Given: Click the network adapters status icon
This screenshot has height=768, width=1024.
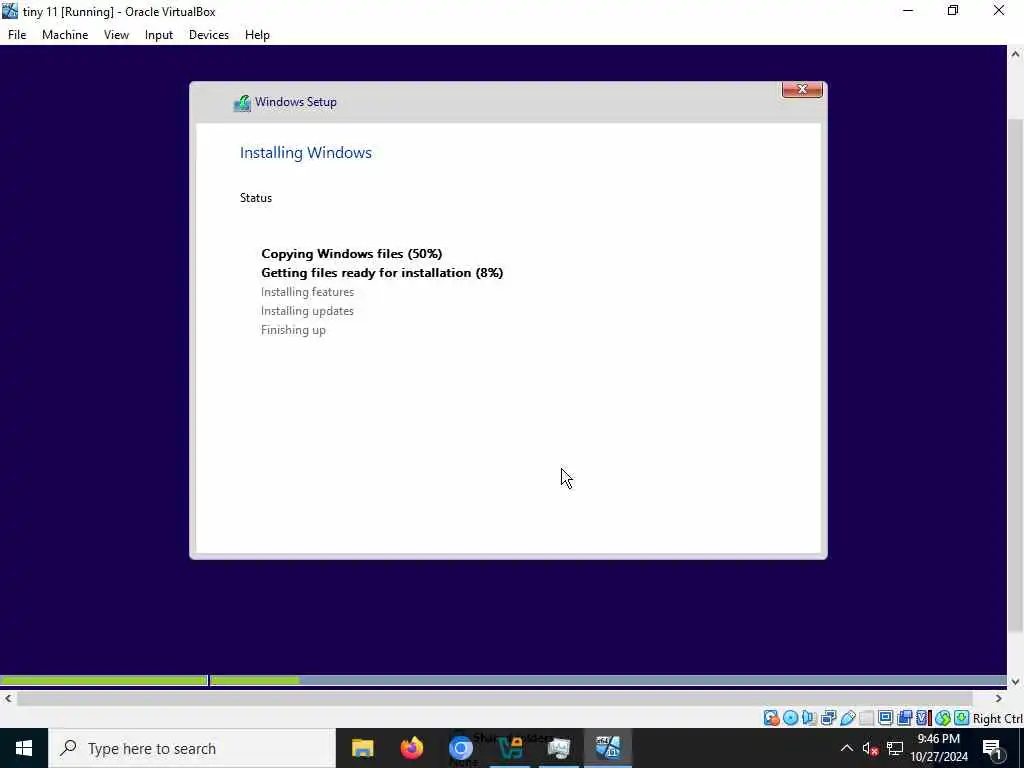Looking at the screenshot, I should click(x=828, y=718).
